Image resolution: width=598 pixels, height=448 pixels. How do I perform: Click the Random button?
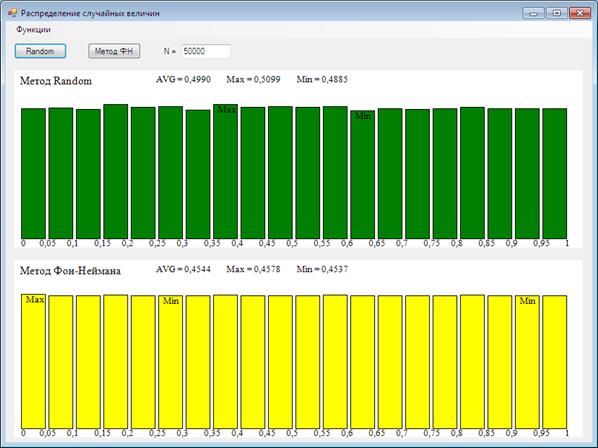(x=40, y=51)
